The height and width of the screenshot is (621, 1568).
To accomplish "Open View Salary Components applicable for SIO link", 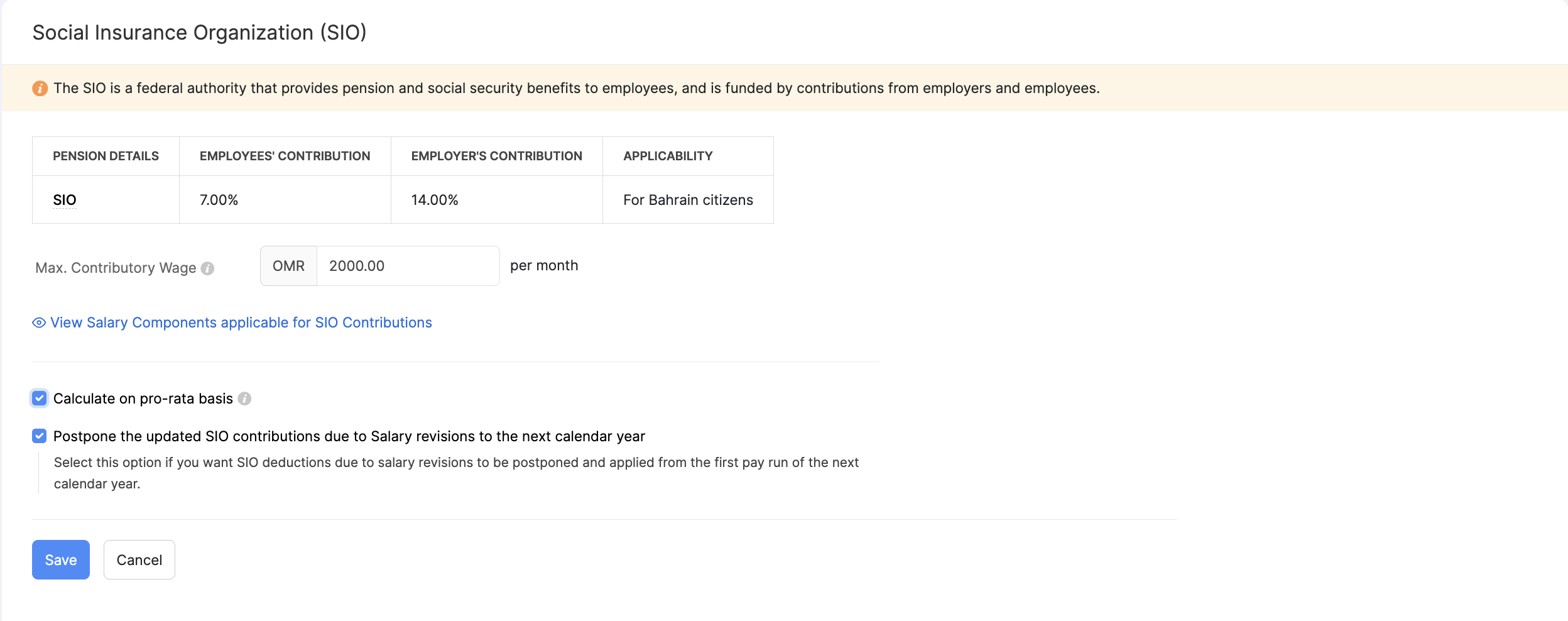I will (x=241, y=323).
